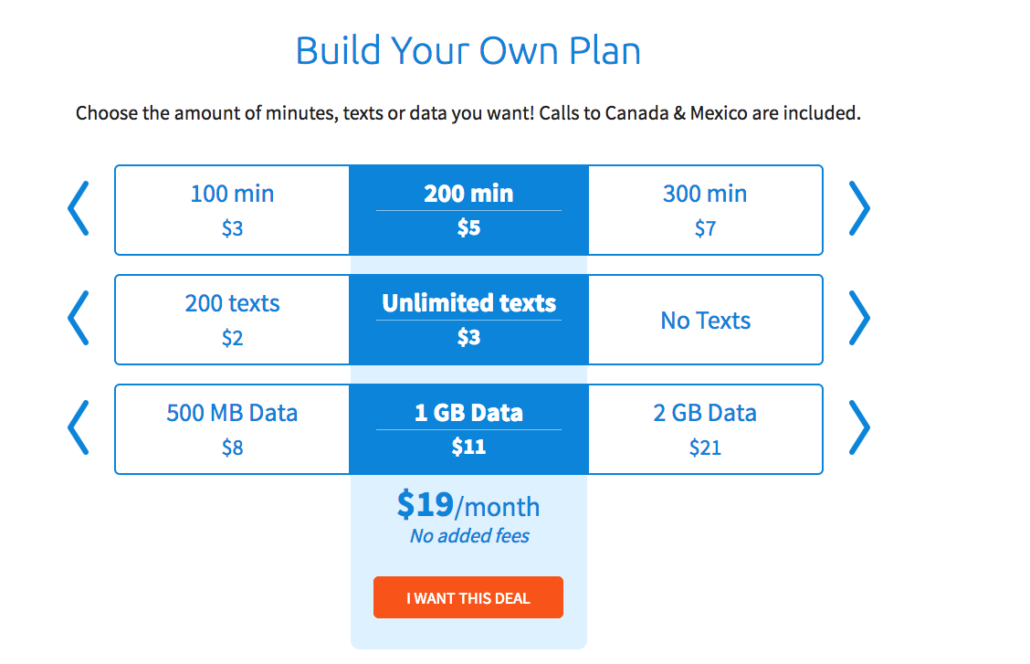Select the No Texts option
Viewport: 1030px width, 664px height.
pos(705,319)
